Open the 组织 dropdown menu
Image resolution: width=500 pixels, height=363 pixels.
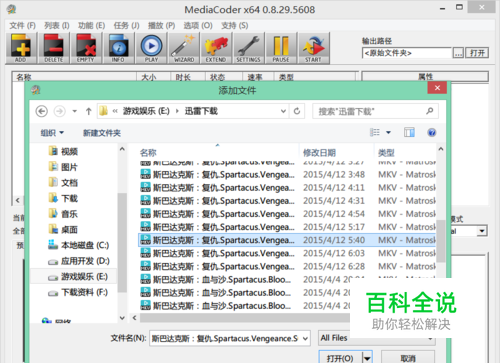click(52, 133)
